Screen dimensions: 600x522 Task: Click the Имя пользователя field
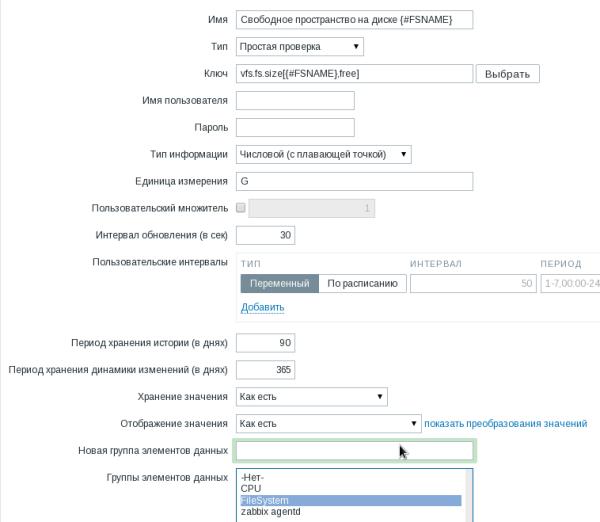point(295,100)
